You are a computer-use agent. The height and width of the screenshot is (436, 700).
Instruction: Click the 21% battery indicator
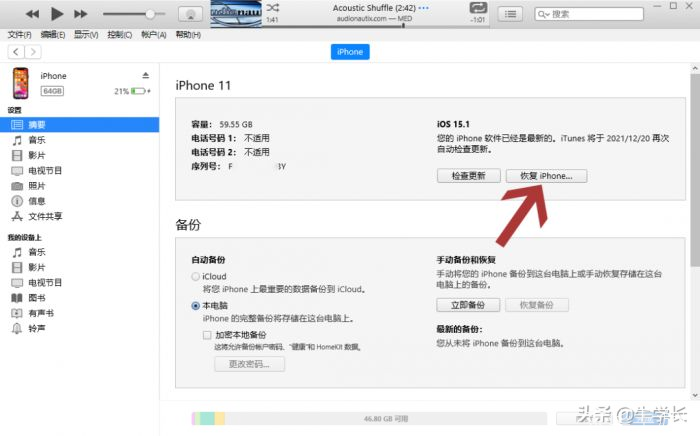[x=132, y=91]
